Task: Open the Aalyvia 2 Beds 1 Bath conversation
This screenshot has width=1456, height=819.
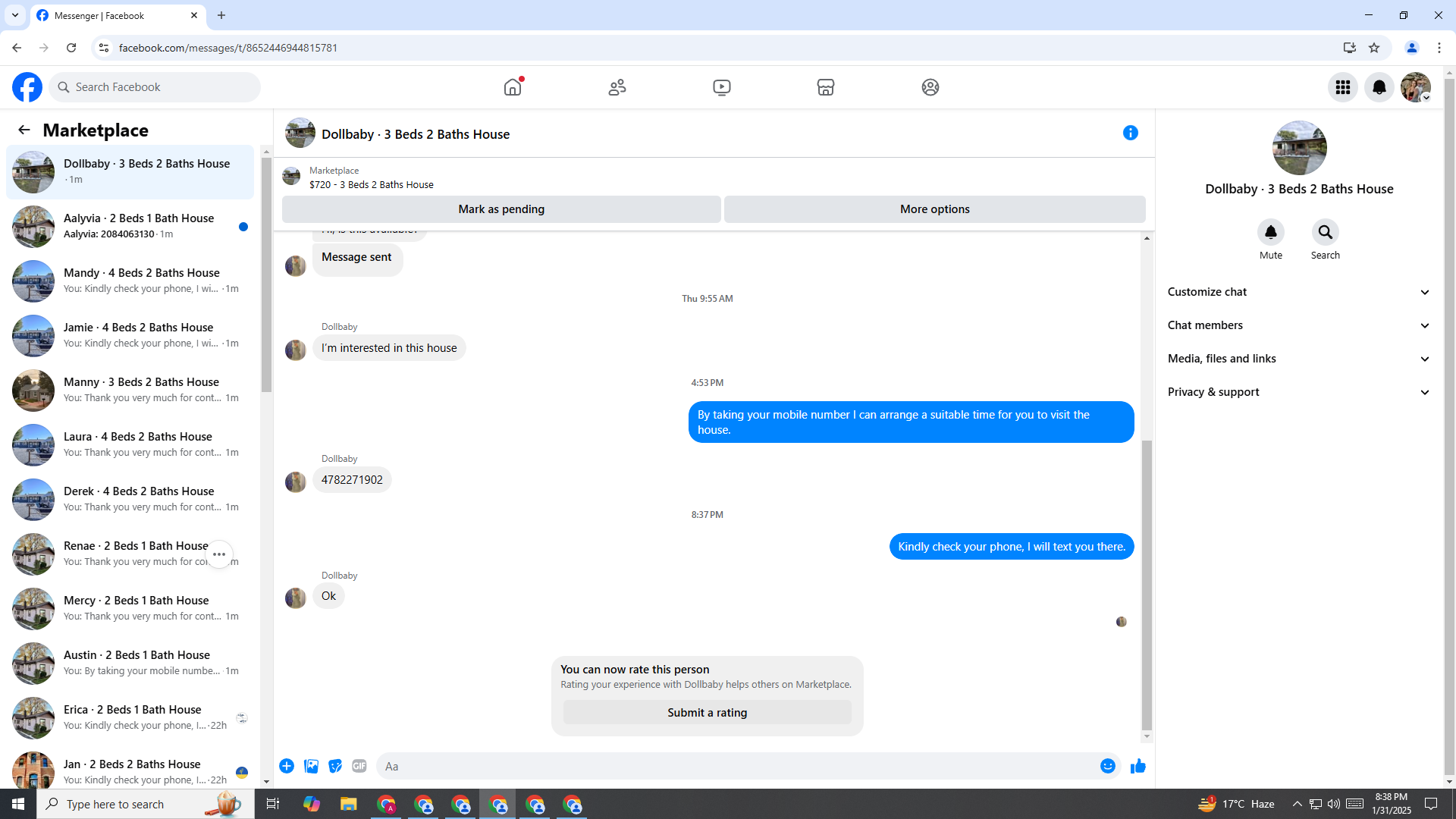Action: 130,227
